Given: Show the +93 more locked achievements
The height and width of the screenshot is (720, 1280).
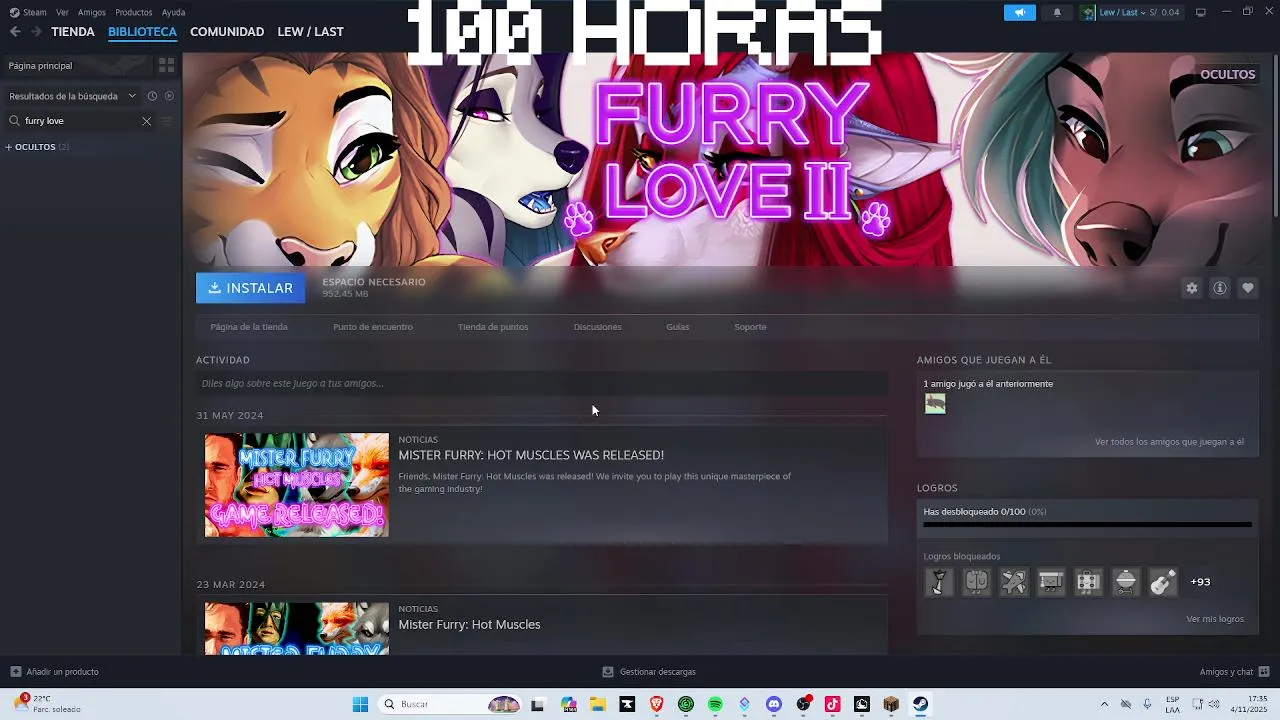Looking at the screenshot, I should 1200,582.
